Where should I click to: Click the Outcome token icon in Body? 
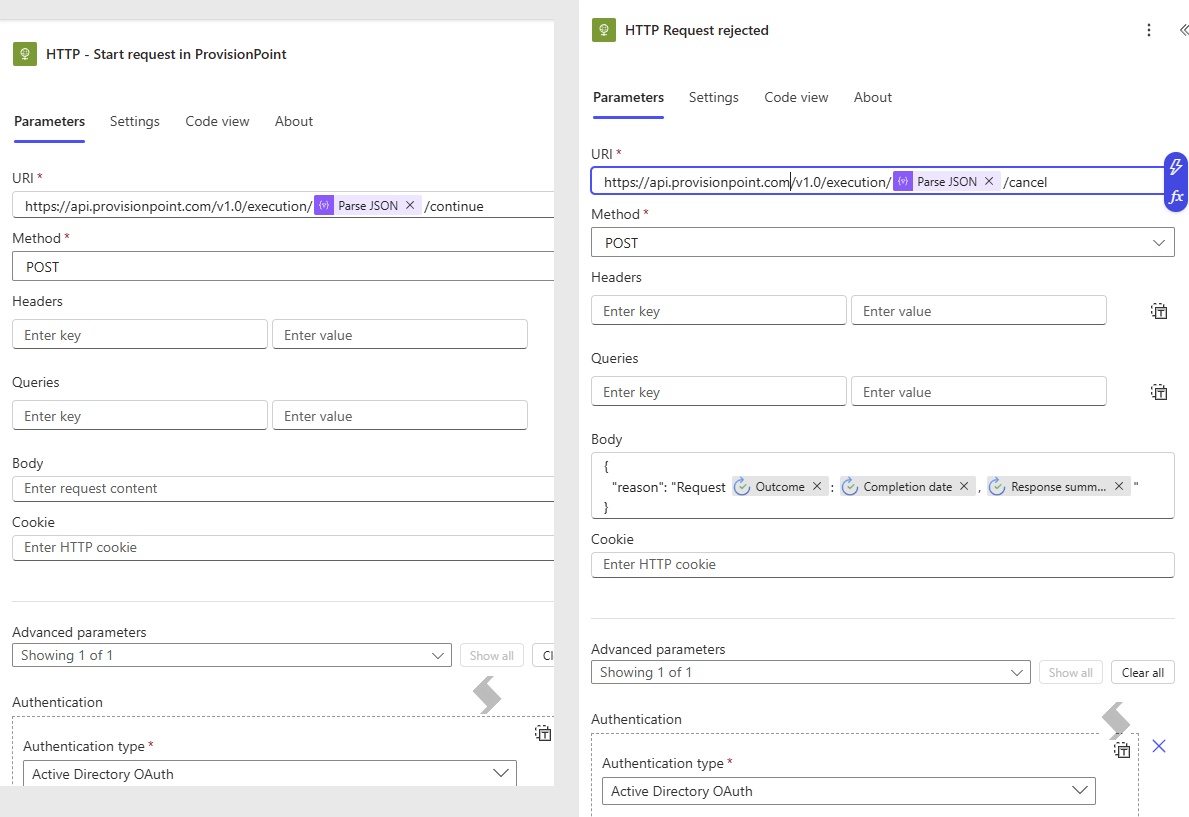point(742,487)
